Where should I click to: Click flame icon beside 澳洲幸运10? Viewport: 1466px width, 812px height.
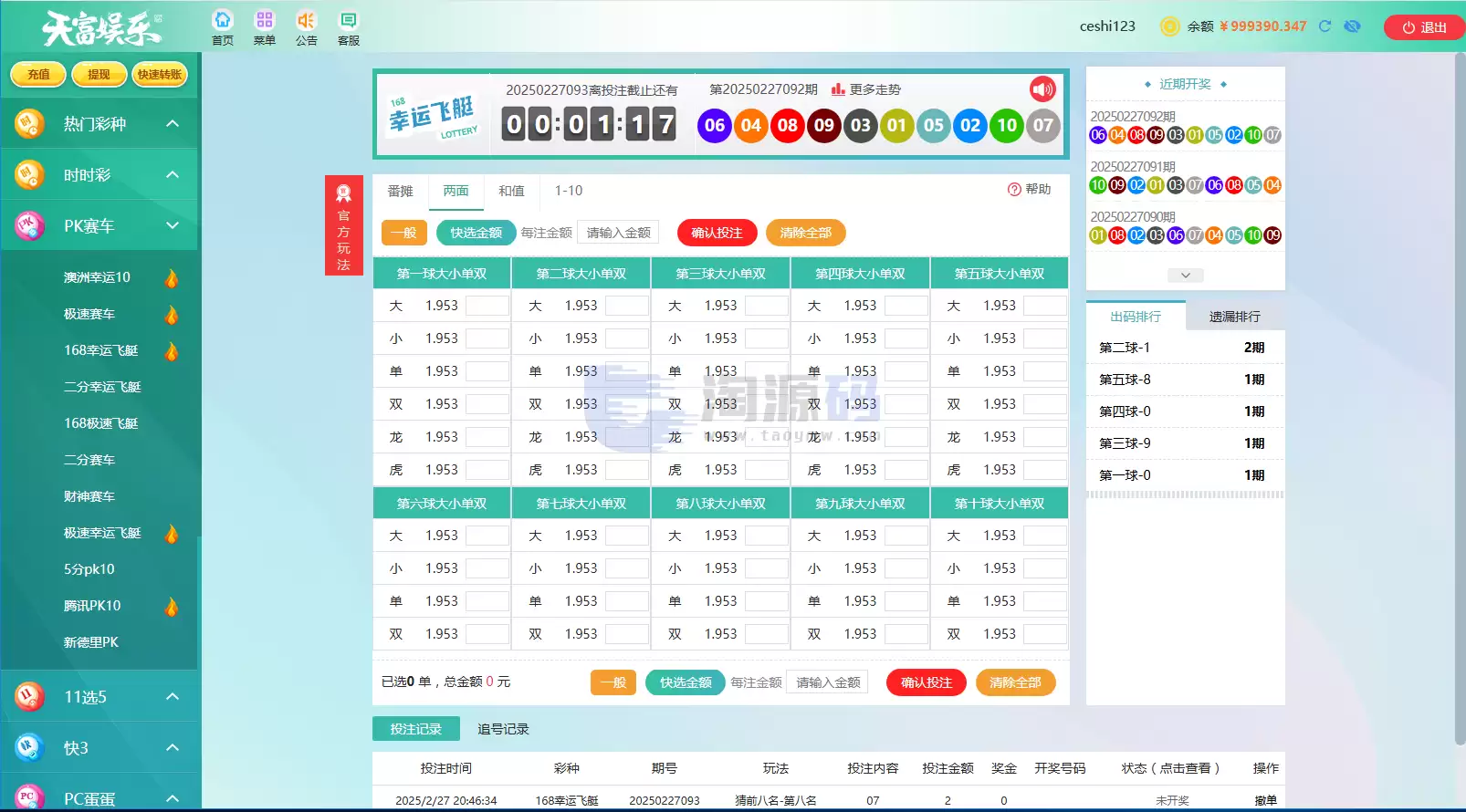(x=171, y=277)
